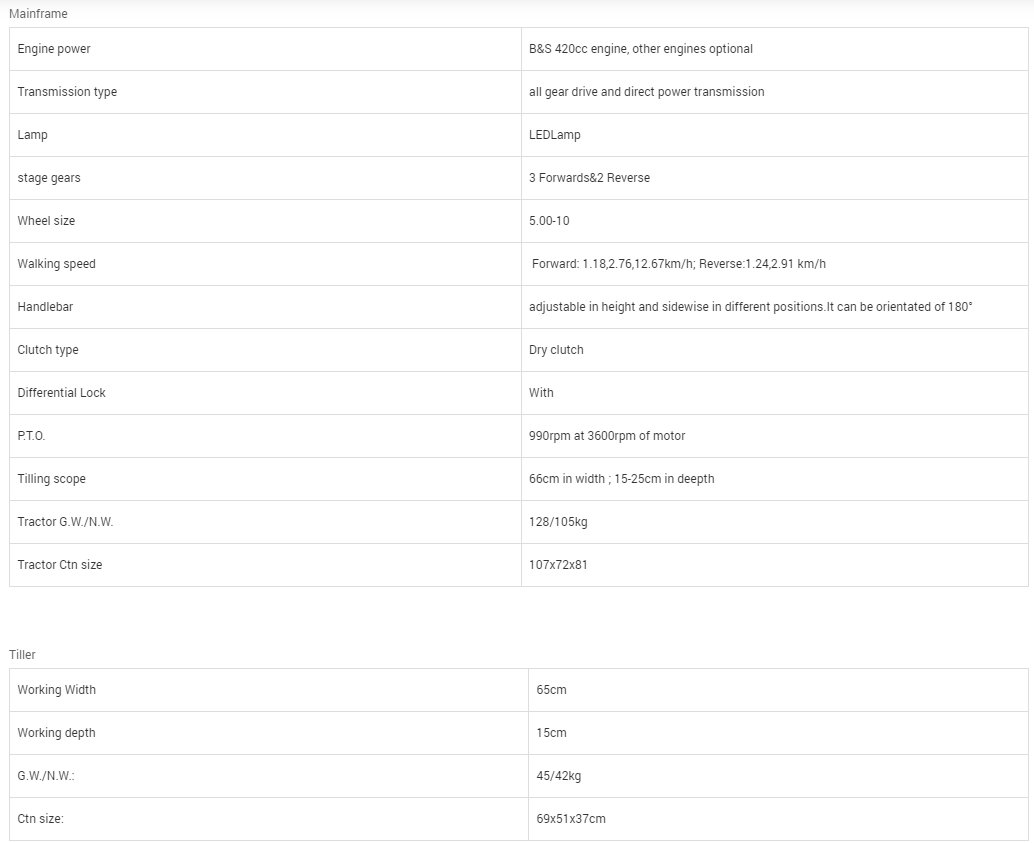Select the 128/105kg tractor weight value
Viewport: 1034px width, 843px height.
551,522
